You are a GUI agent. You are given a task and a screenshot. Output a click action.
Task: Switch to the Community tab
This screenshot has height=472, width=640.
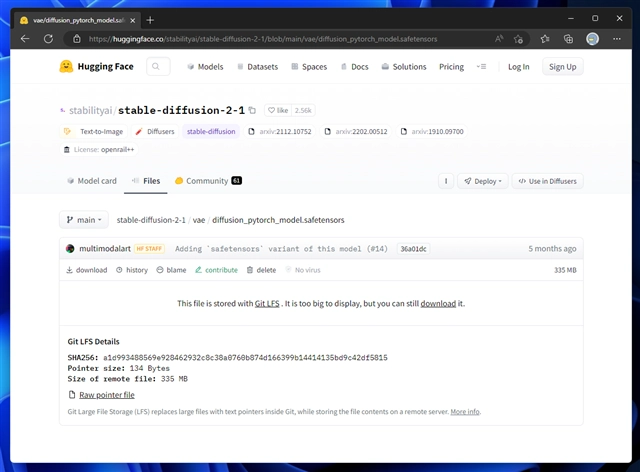coord(208,181)
